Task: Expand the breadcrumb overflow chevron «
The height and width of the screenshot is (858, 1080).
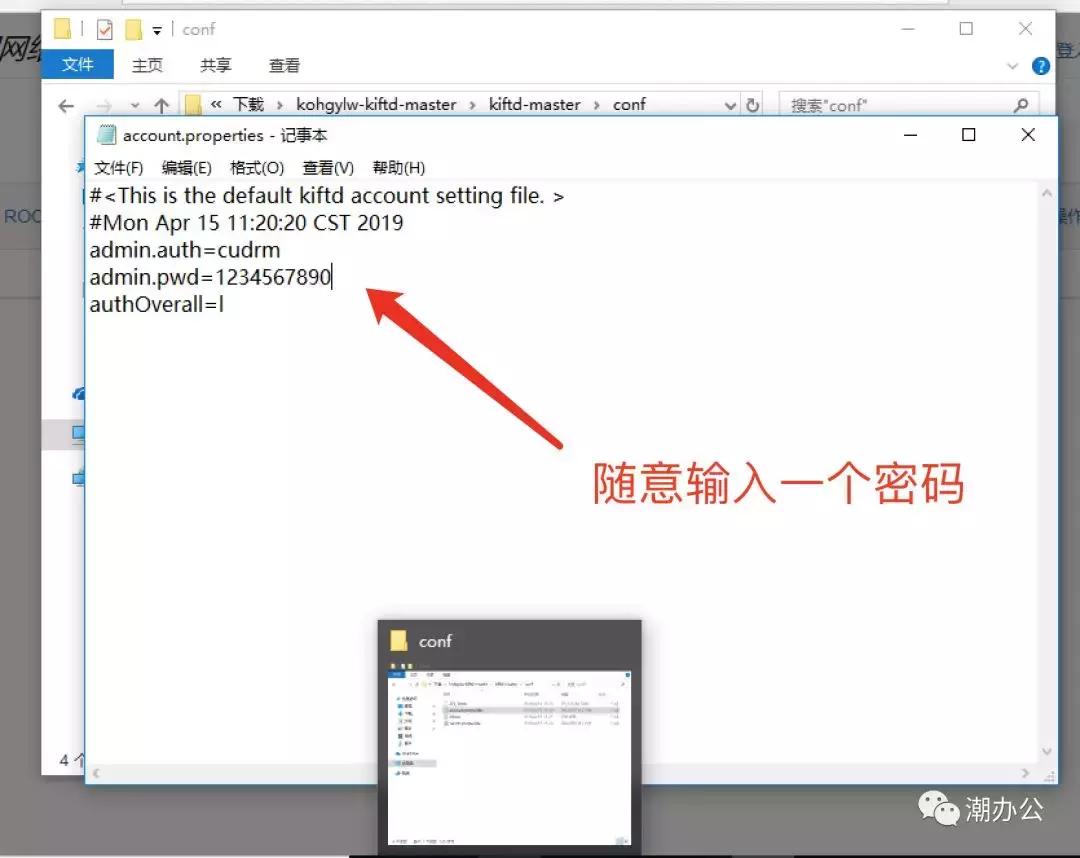Action: 217,104
